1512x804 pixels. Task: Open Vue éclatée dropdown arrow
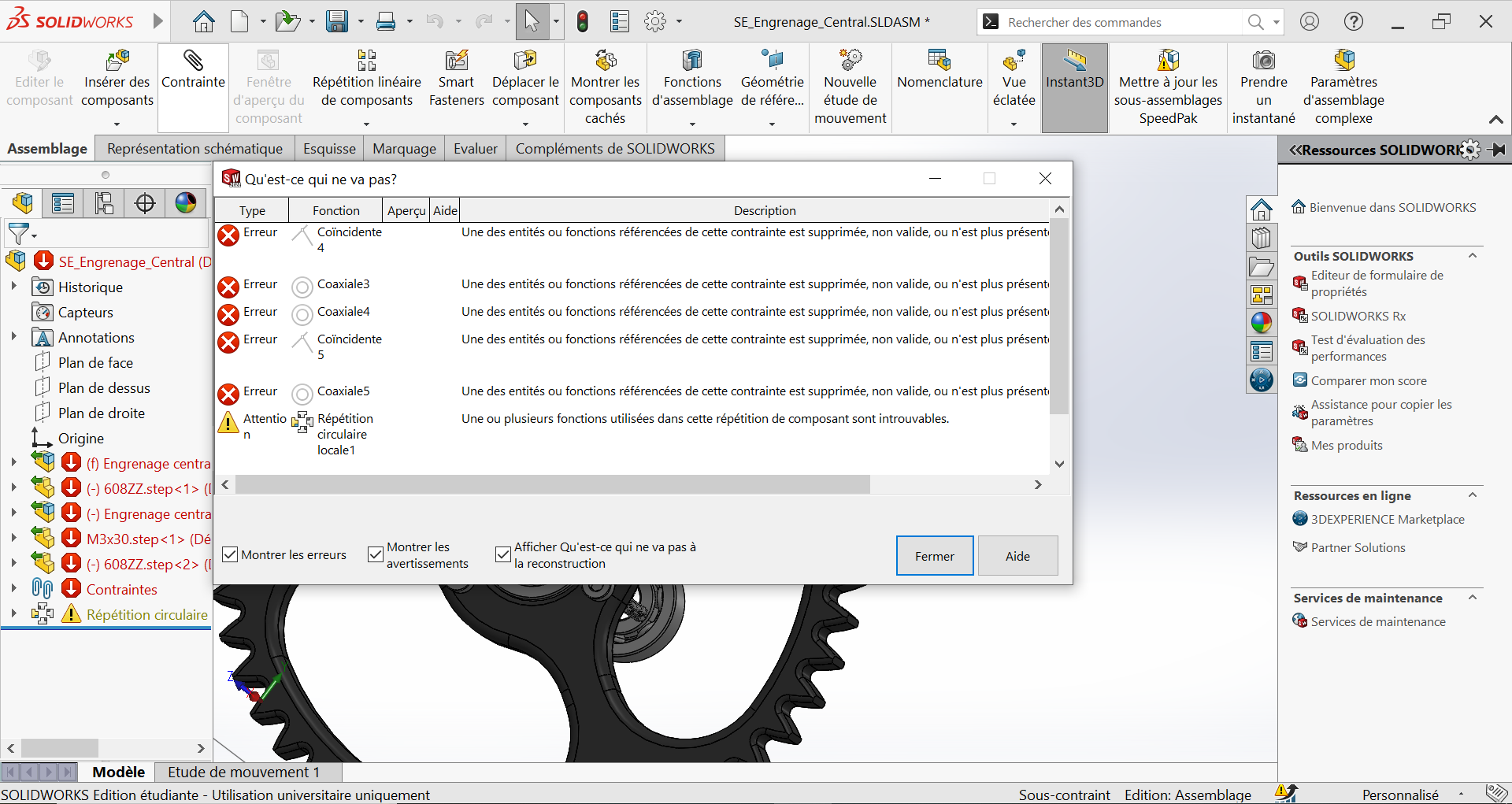[x=1014, y=124]
